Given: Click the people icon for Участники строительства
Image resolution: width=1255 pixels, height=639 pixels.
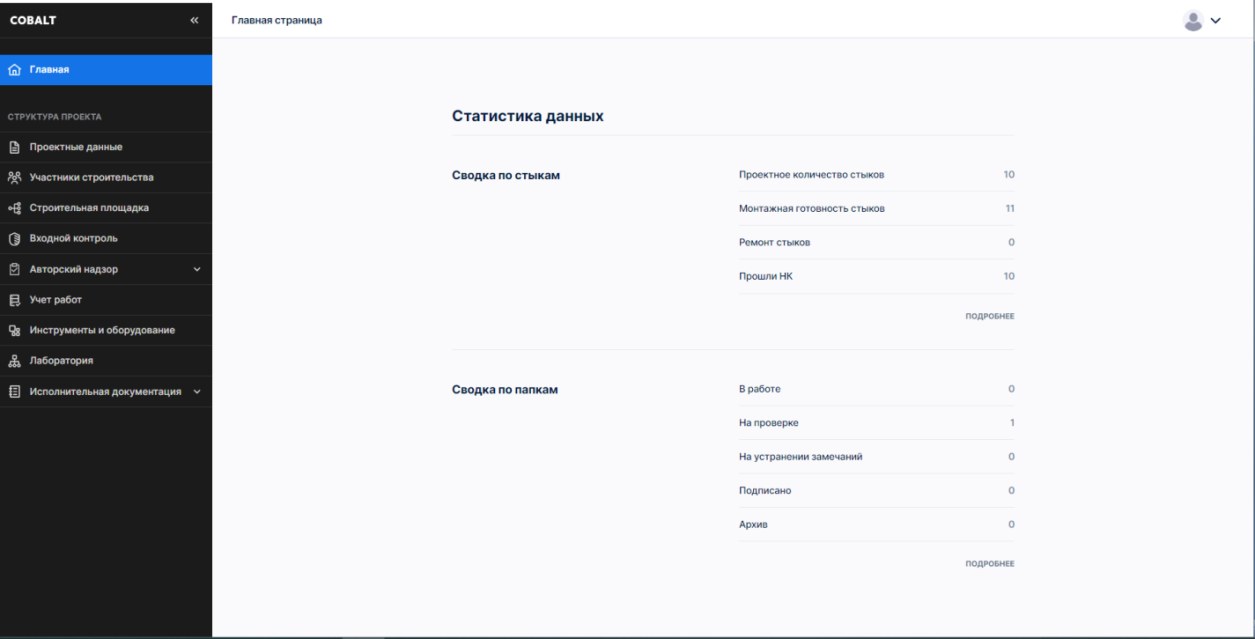Looking at the screenshot, I should click(14, 178).
